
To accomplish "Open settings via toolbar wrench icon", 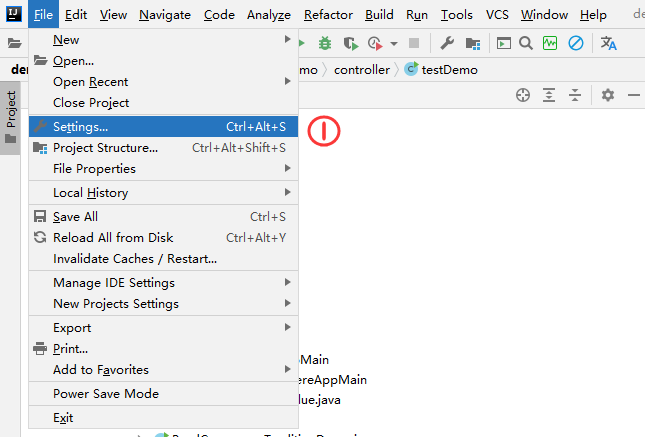I will tap(447, 44).
